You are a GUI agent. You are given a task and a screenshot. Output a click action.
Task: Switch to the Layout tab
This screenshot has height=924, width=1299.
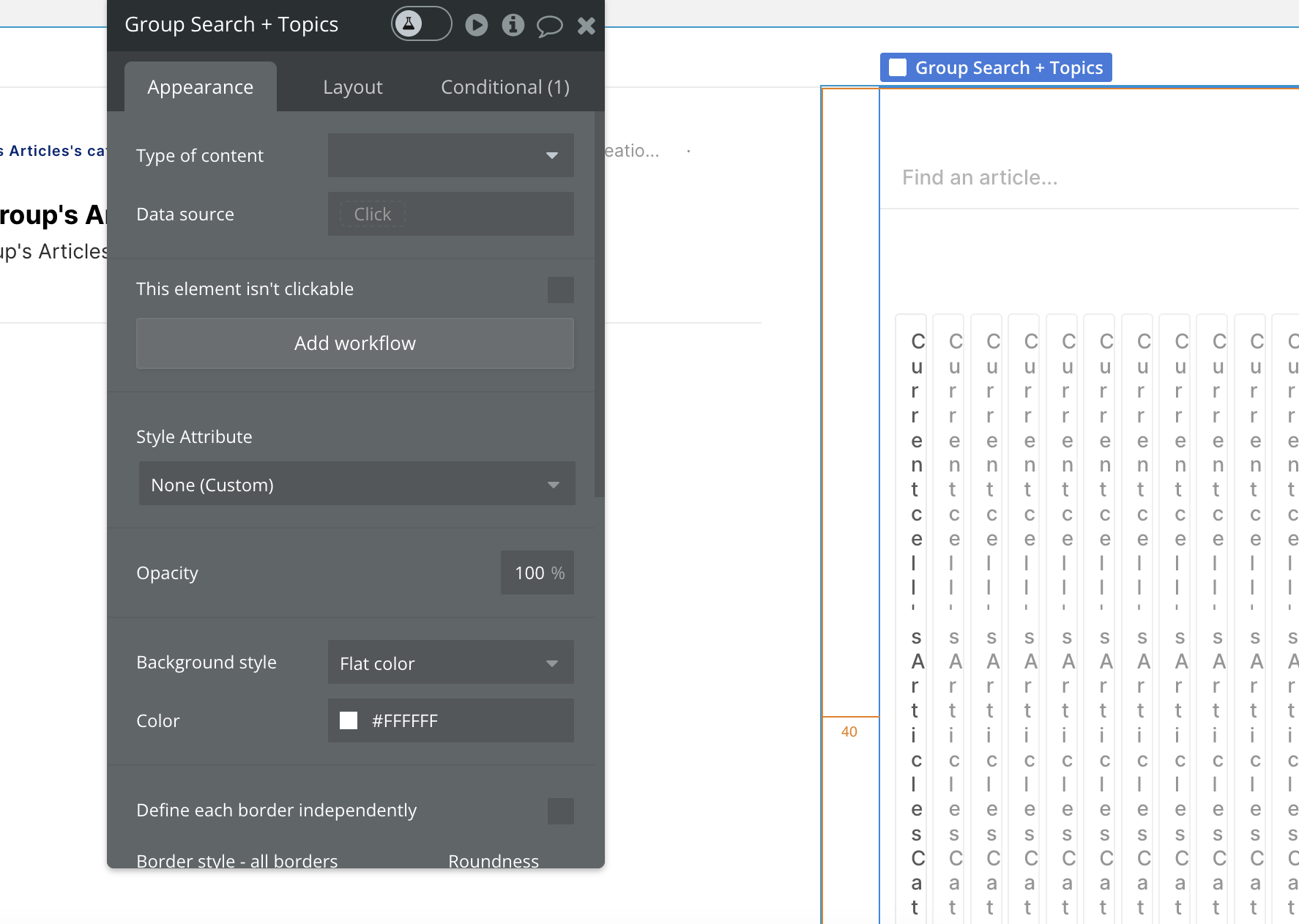pos(353,87)
